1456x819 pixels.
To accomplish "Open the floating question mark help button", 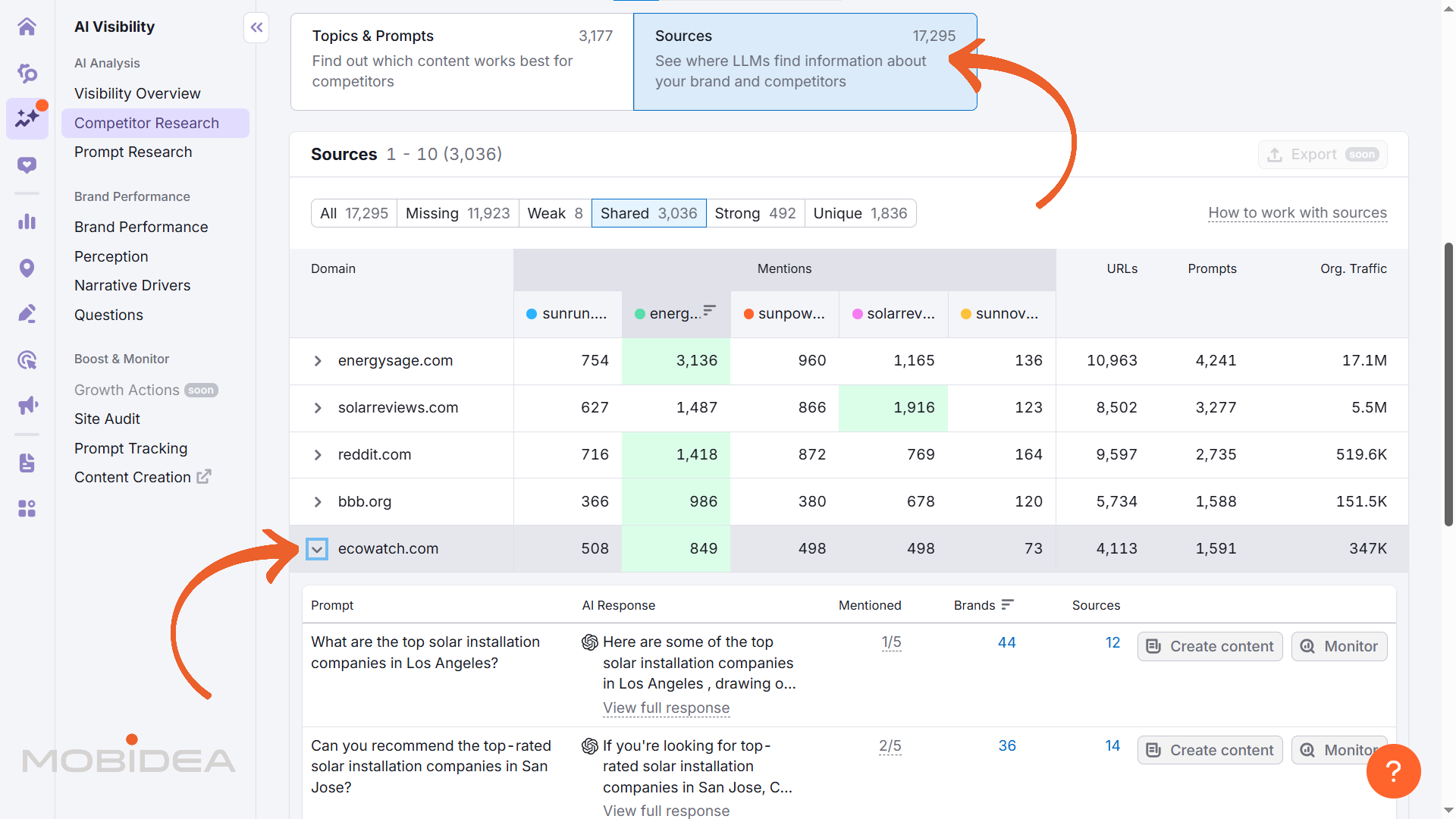I will 1394,771.
